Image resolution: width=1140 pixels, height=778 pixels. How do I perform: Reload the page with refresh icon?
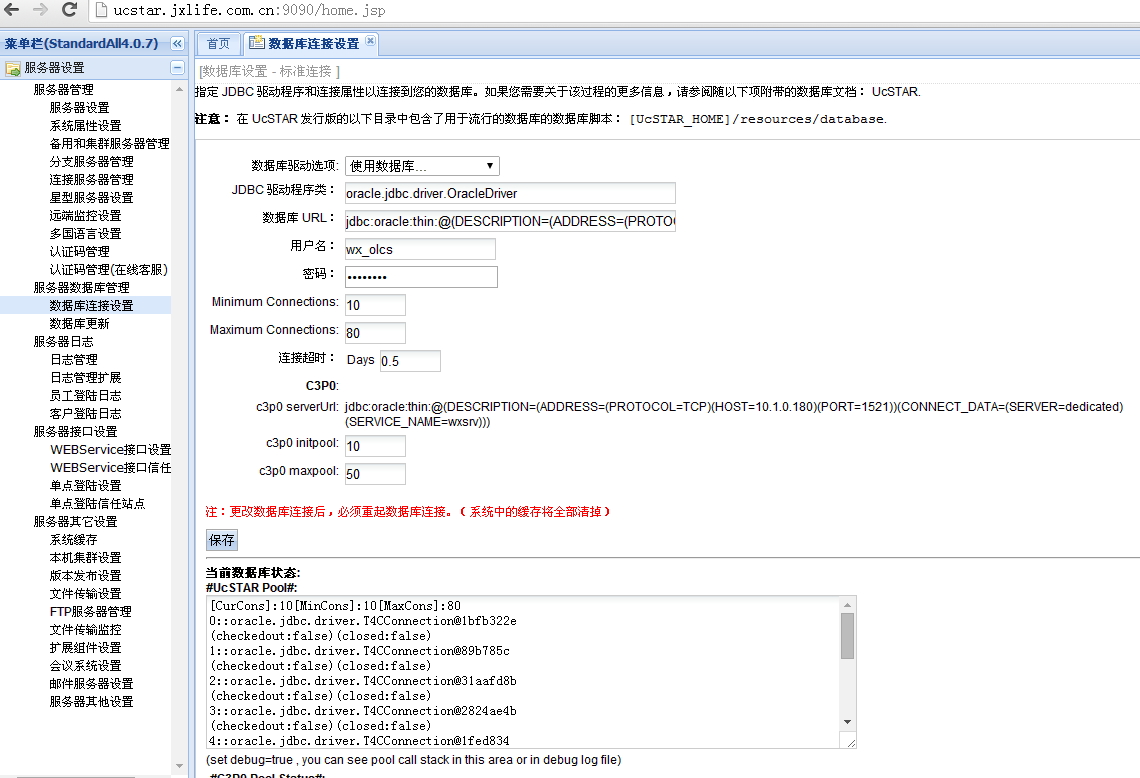(69, 9)
